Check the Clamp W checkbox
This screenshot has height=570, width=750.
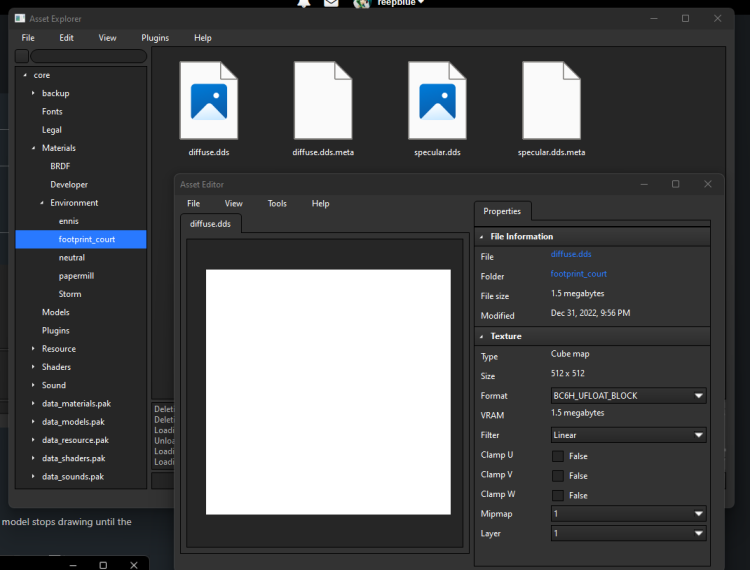pos(558,494)
